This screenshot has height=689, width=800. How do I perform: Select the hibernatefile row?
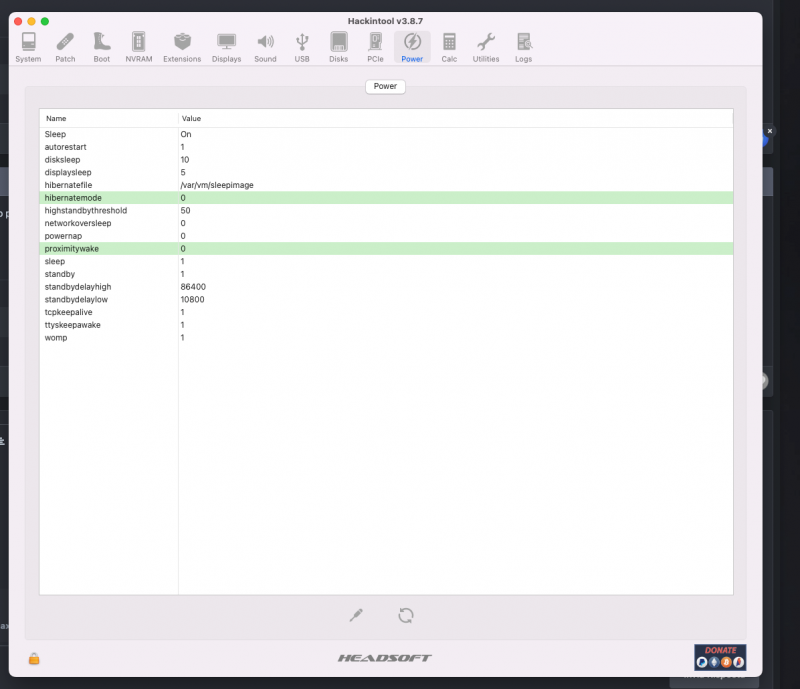tap(386, 185)
